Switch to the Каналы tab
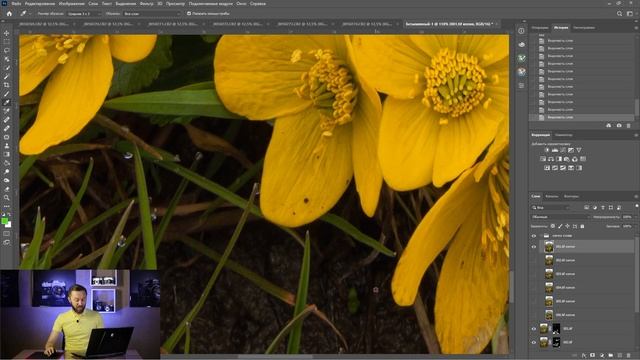The width and height of the screenshot is (640, 360). coord(552,196)
